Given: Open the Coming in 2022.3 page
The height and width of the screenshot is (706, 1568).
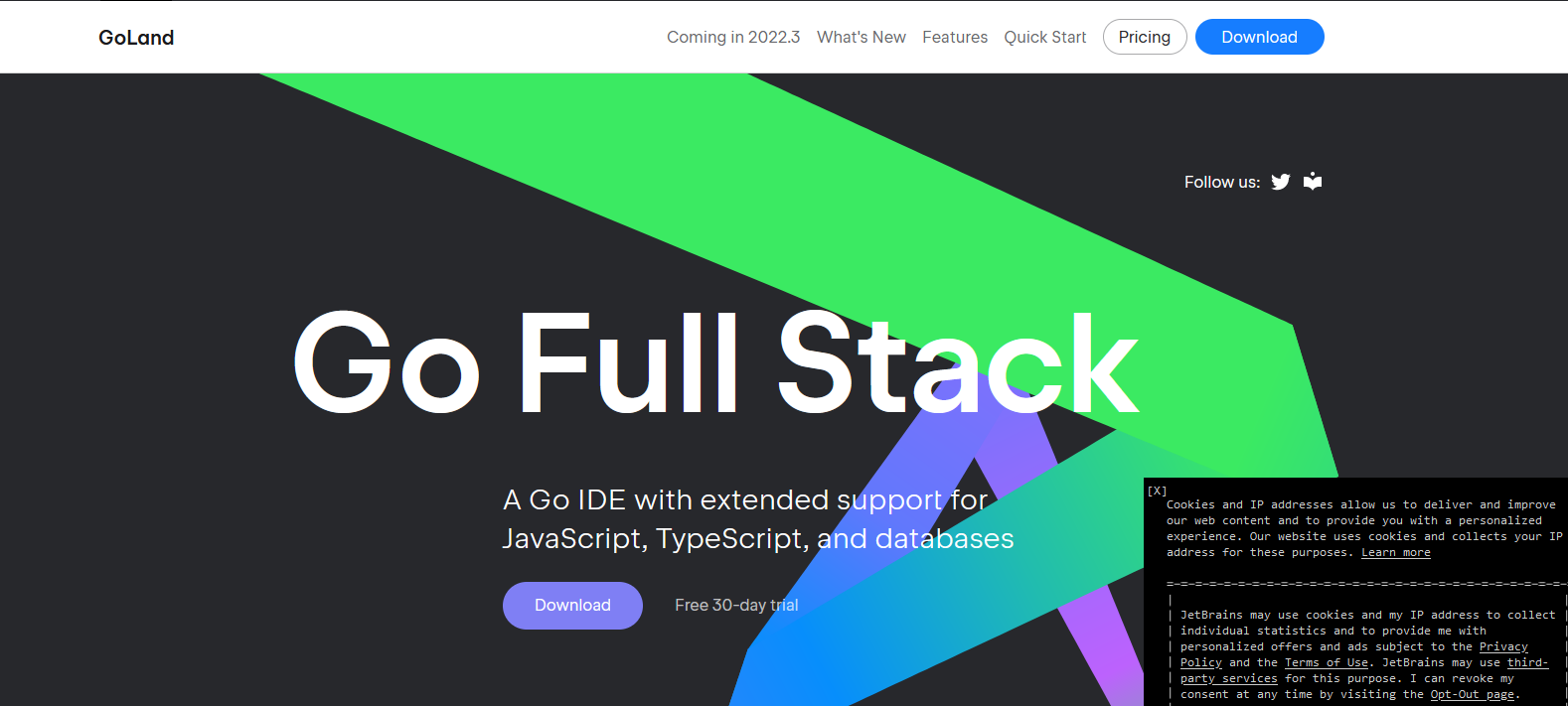Looking at the screenshot, I should 733,37.
